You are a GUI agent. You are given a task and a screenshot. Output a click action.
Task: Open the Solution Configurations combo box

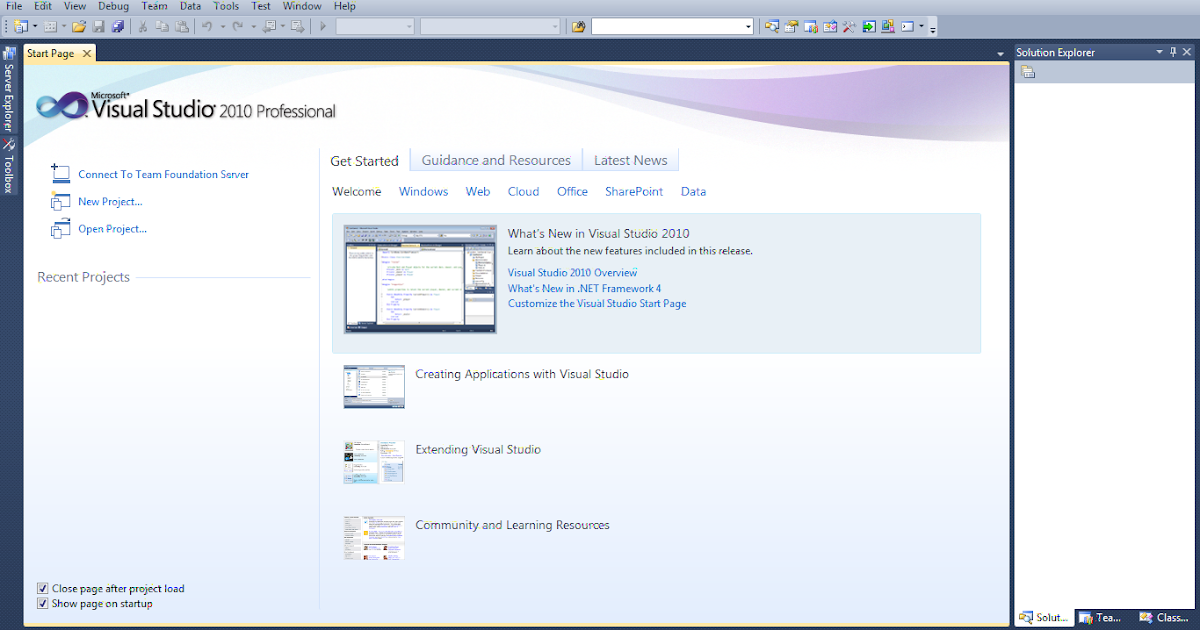(x=375, y=26)
